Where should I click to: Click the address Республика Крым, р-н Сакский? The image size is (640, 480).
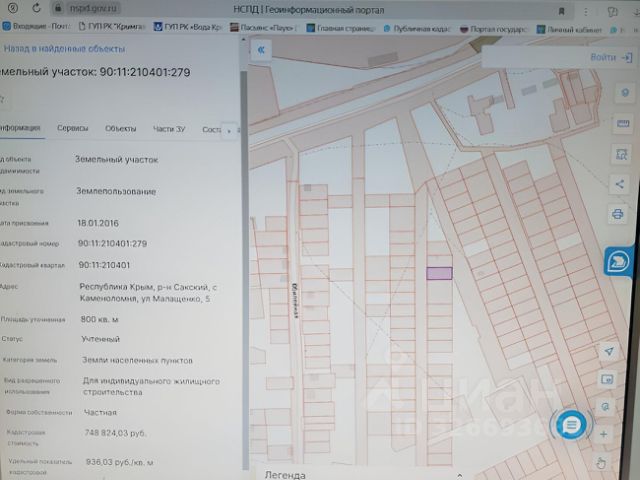148,293
